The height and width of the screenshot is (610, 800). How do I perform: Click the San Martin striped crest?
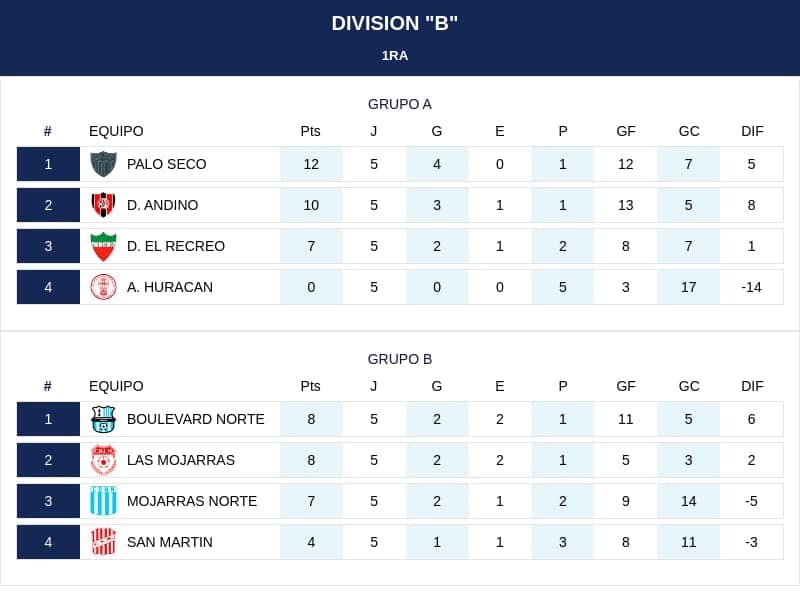click(x=103, y=542)
